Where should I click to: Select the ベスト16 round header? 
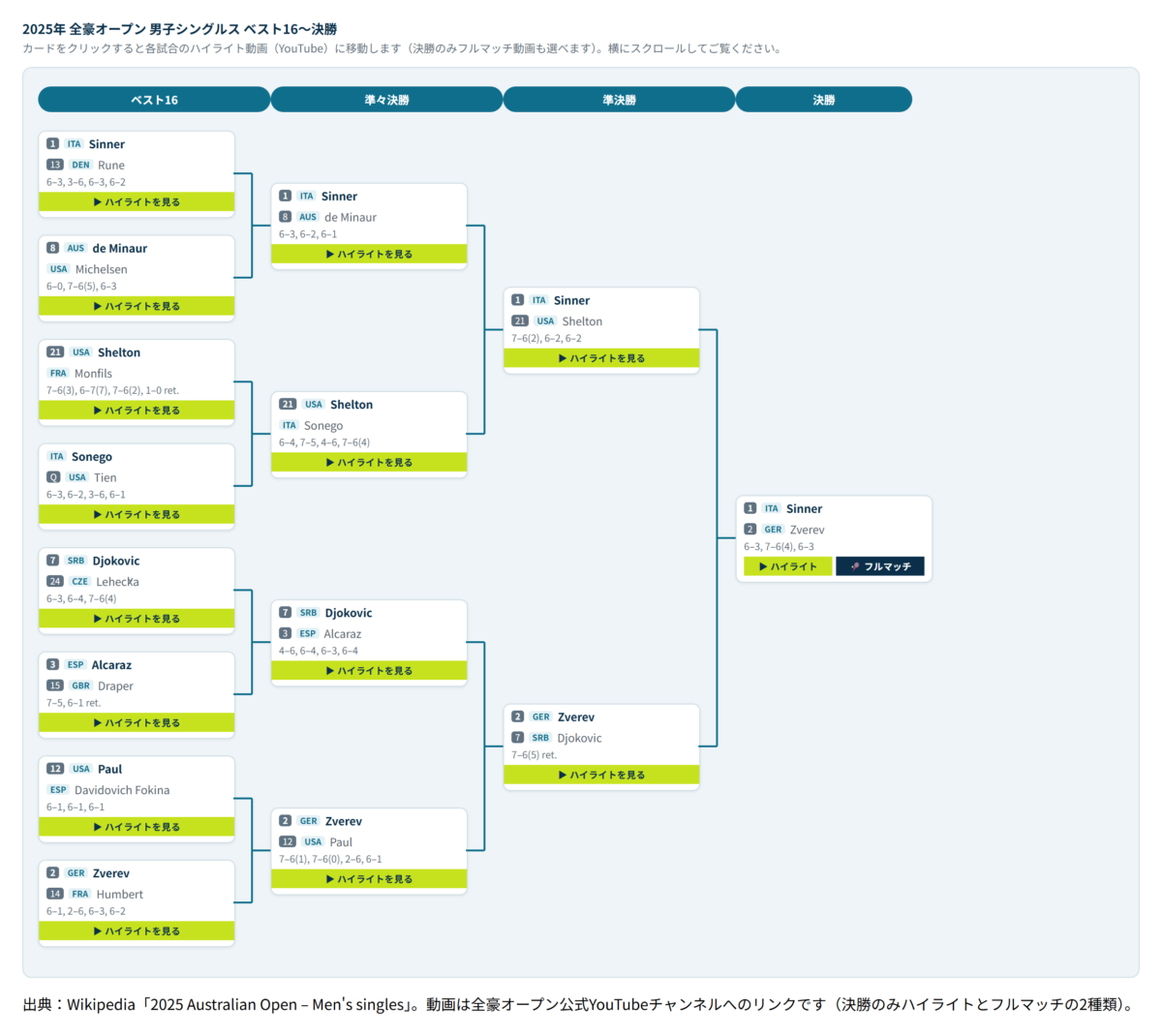(154, 100)
